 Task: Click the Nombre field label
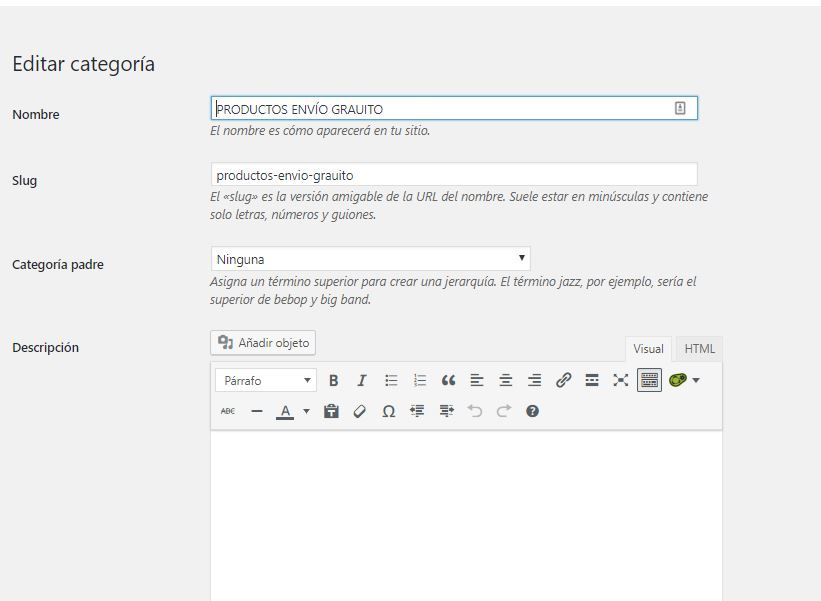(x=36, y=115)
